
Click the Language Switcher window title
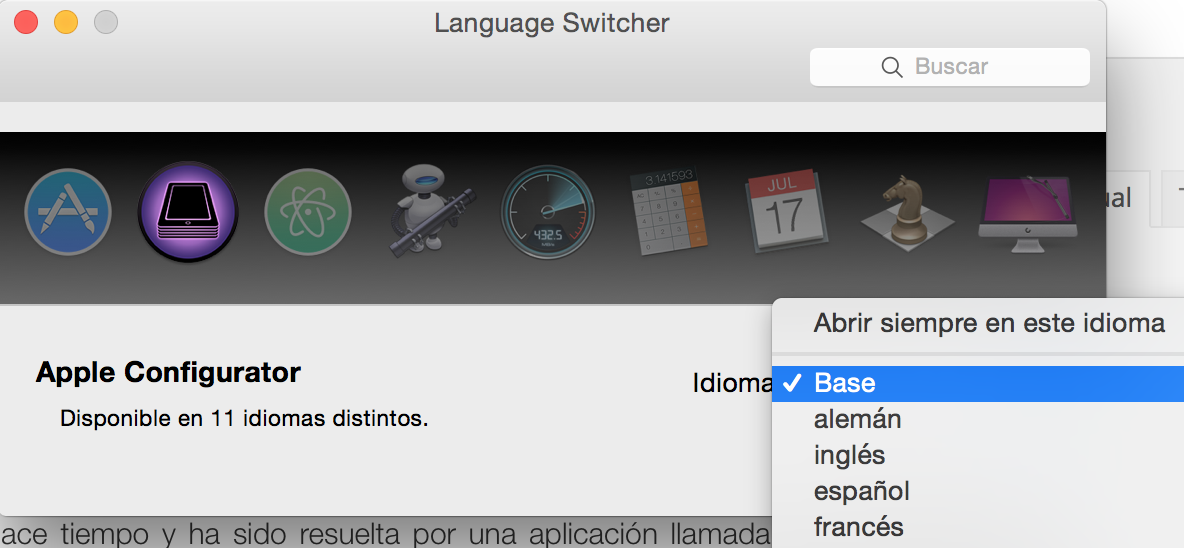click(552, 23)
